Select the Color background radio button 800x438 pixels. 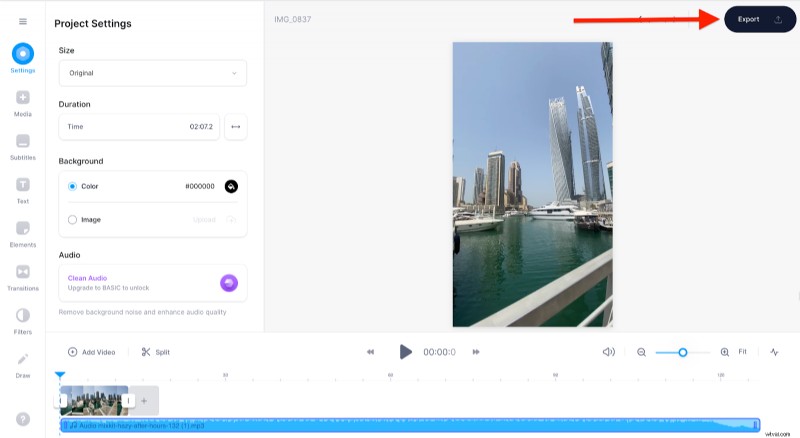coord(72,186)
